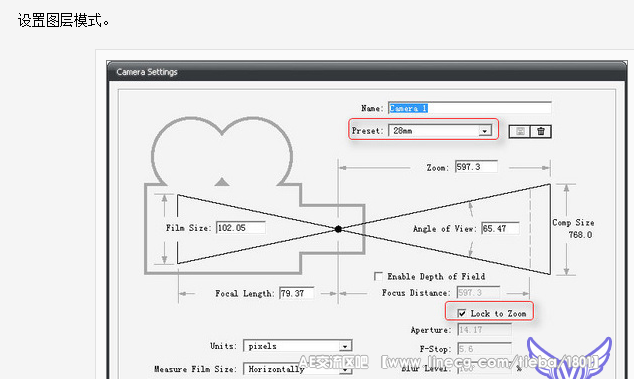The image size is (634, 379).
Task: Click the Comp Size 768.0 text
Action: (574, 229)
